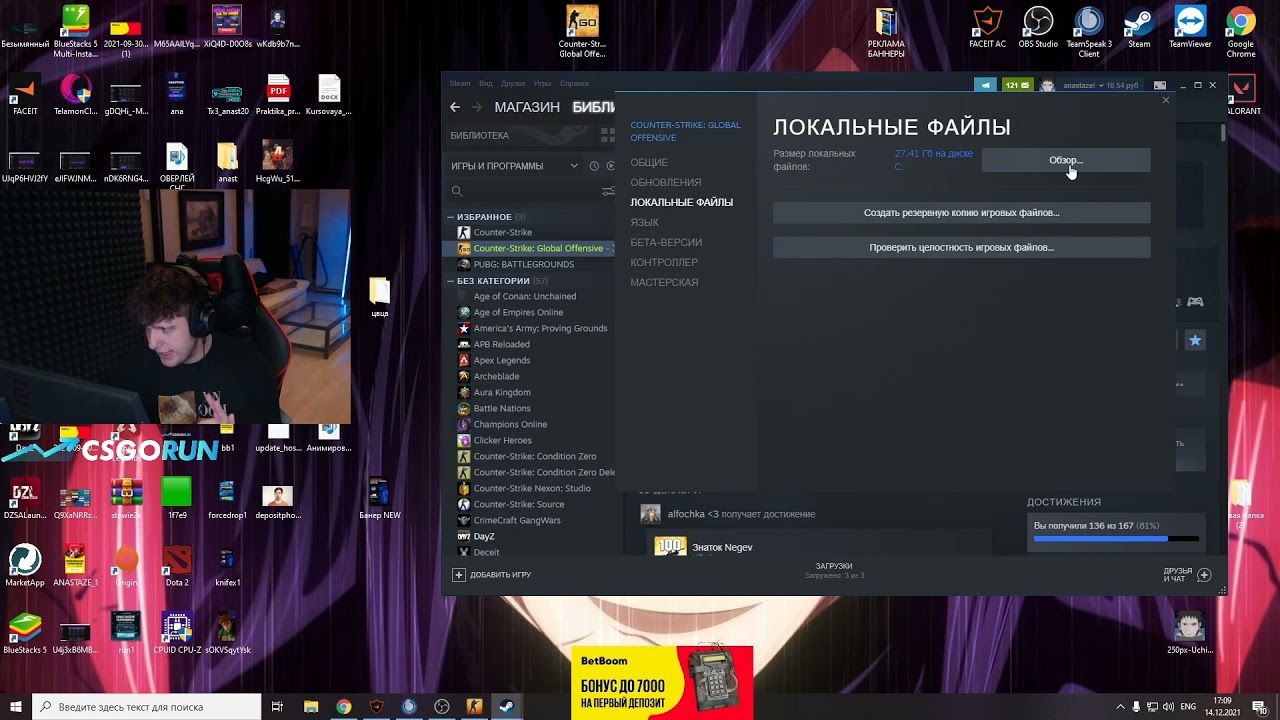Open Steam desktop shortcut icon

[x=1139, y=27]
